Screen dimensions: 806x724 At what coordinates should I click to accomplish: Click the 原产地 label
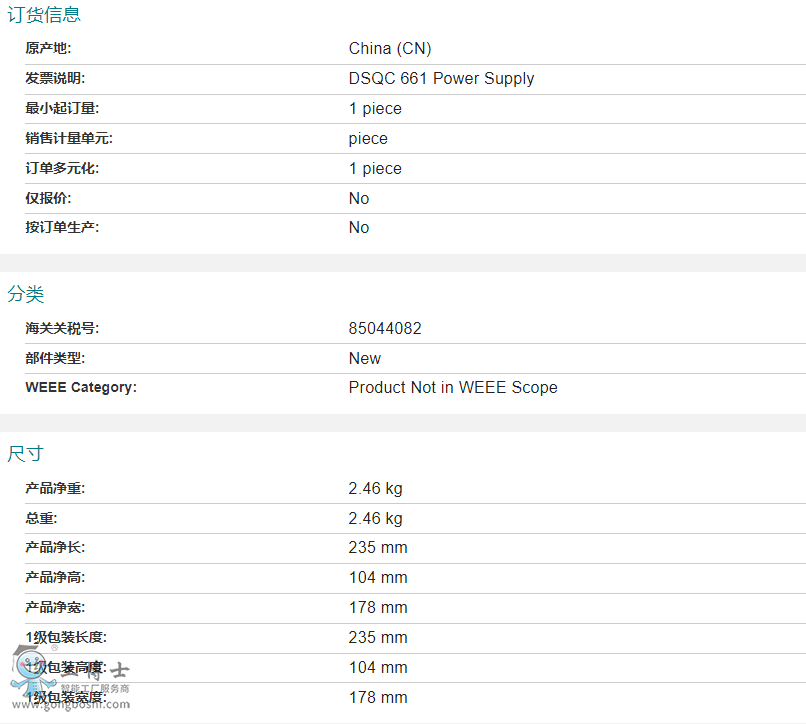(48, 48)
